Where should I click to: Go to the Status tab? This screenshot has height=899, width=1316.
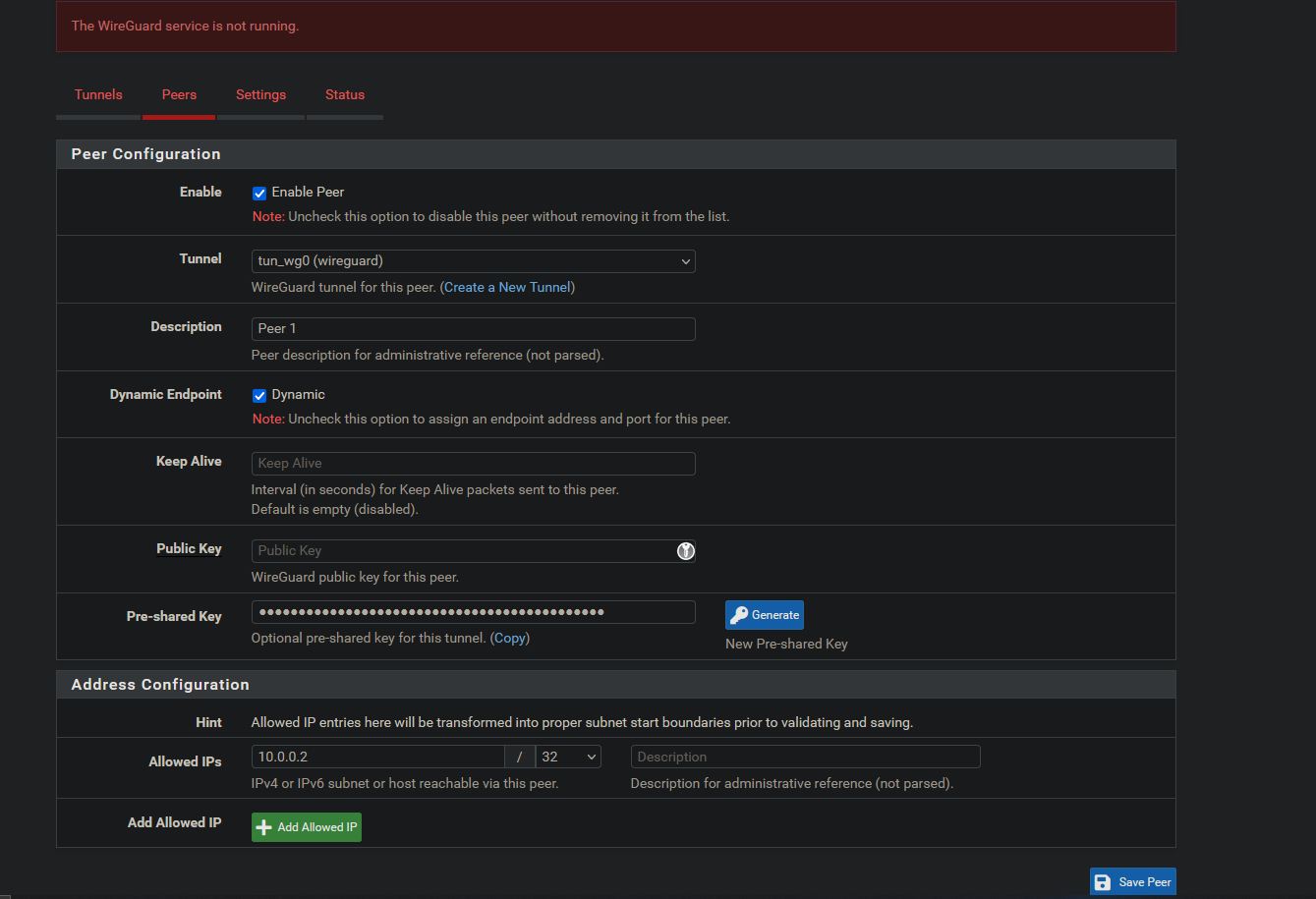pyautogui.click(x=345, y=95)
